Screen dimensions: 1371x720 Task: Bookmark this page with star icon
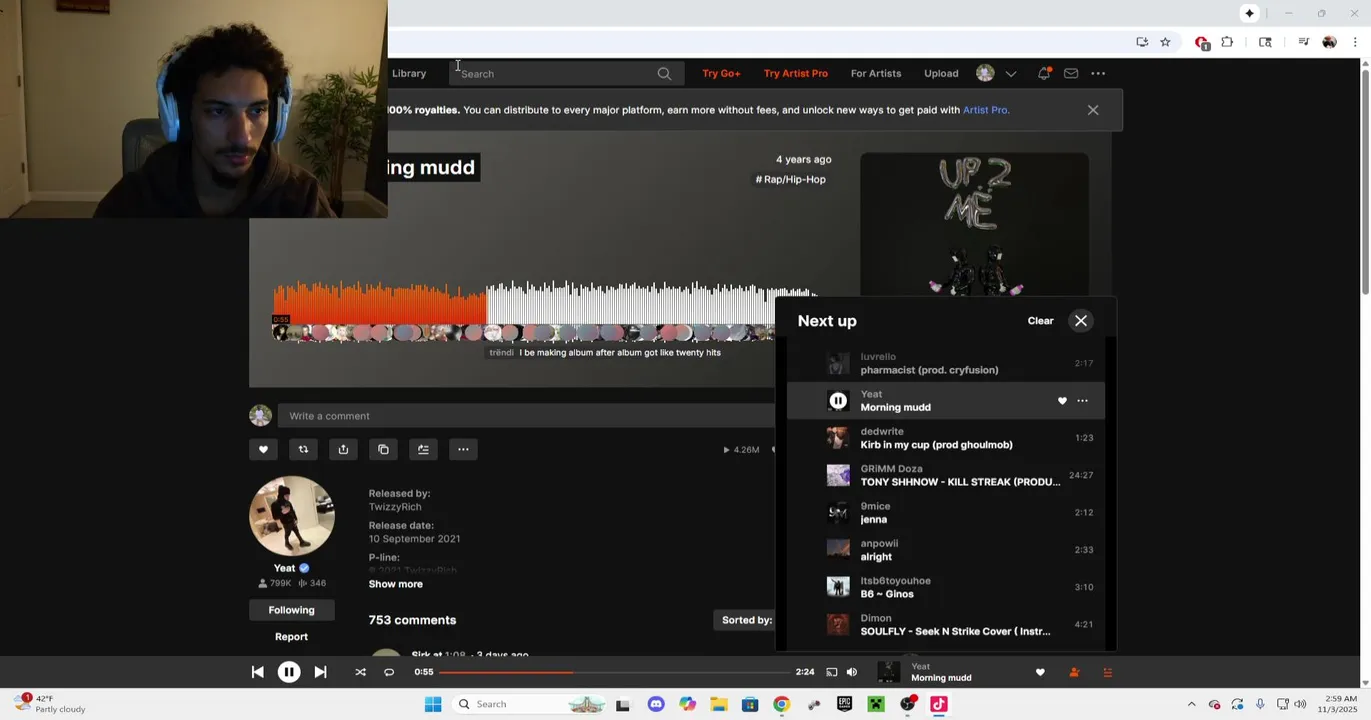coord(1165,42)
